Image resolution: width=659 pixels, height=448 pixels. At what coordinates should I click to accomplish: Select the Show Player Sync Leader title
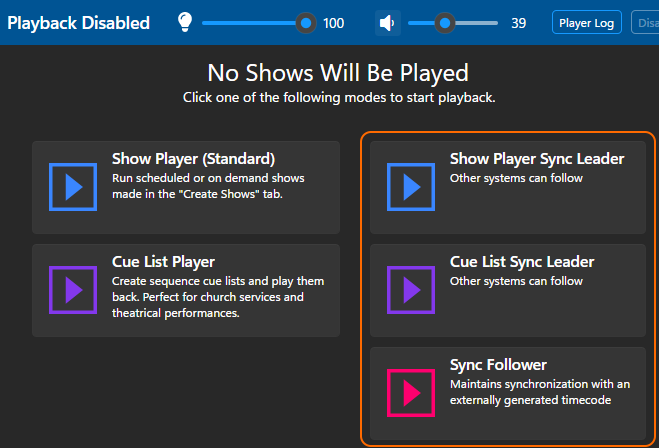click(x=536, y=159)
